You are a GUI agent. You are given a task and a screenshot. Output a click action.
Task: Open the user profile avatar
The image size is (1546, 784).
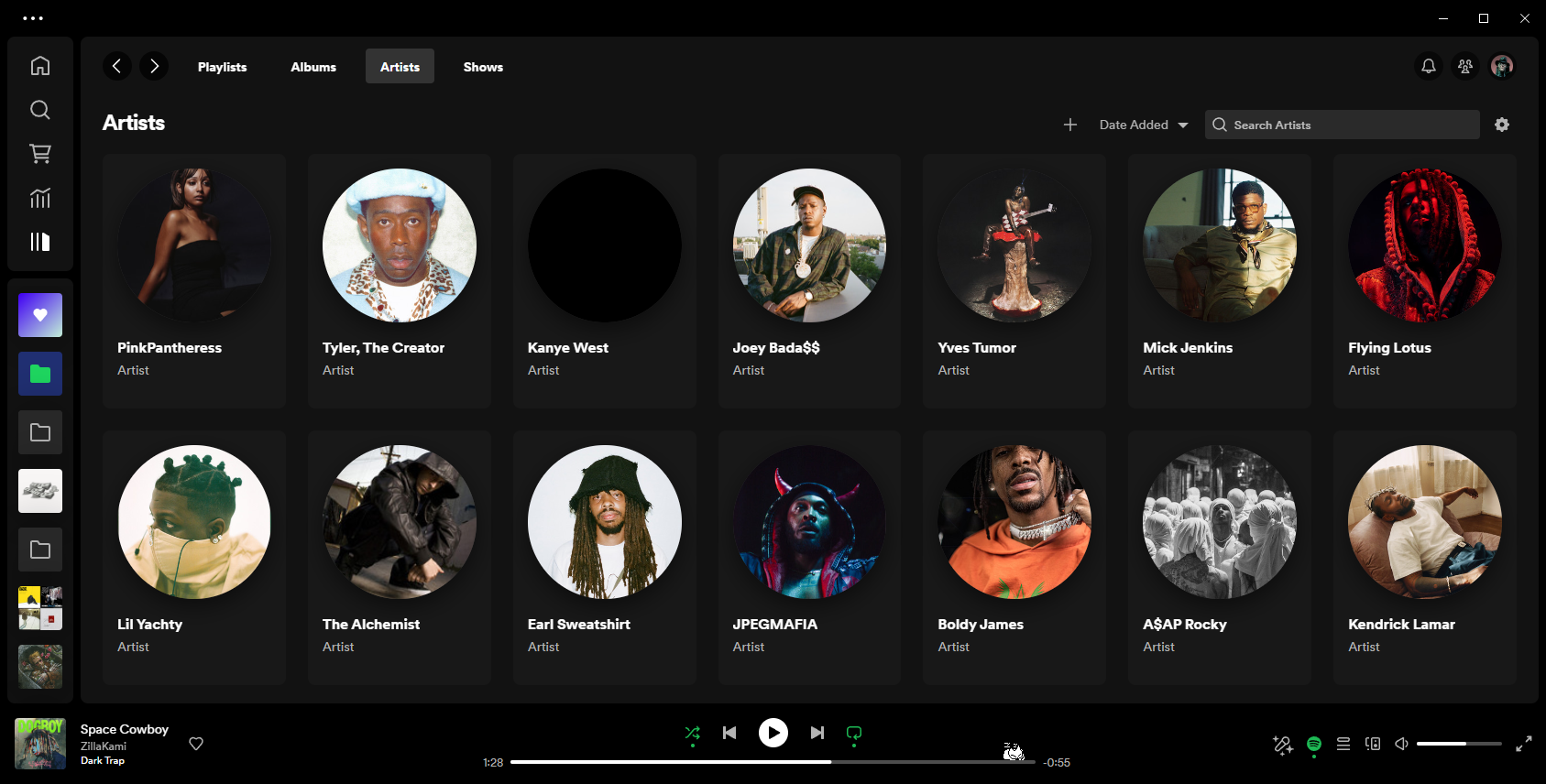coord(1502,66)
